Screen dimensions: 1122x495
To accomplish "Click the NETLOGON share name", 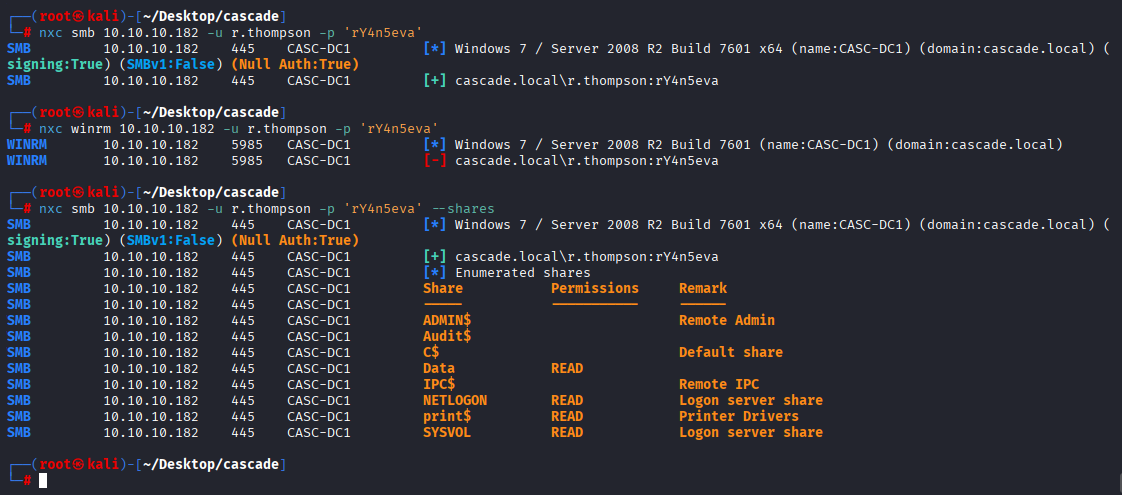I will pos(454,401).
